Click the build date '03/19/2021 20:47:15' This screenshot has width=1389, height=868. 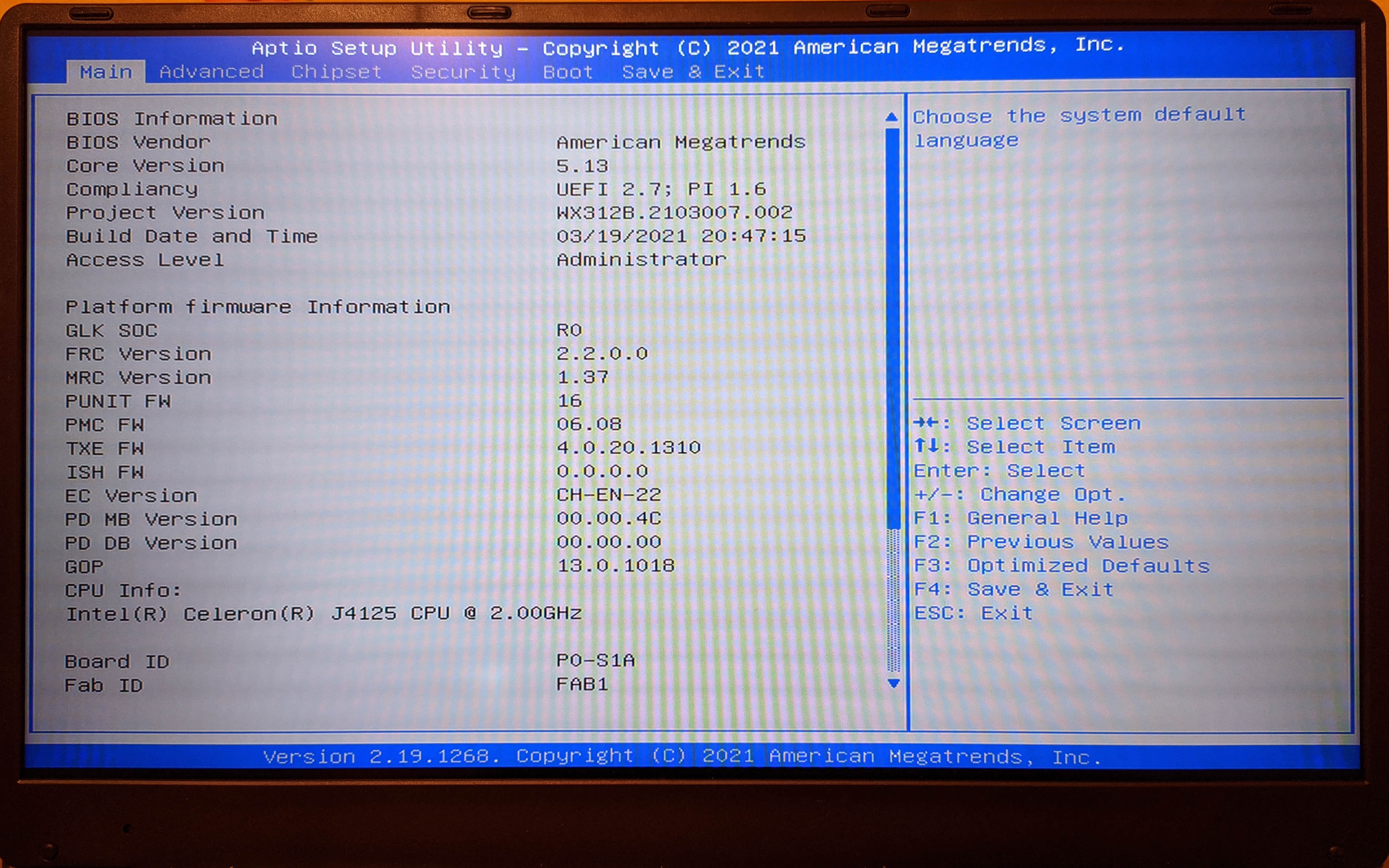point(681,236)
